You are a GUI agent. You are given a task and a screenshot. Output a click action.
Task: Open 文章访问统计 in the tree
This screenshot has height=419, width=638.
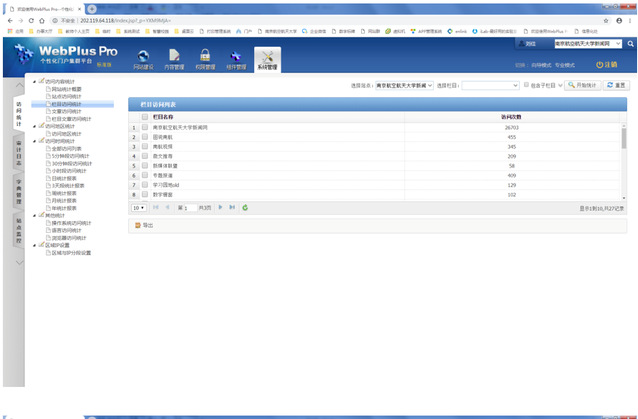coord(66,111)
